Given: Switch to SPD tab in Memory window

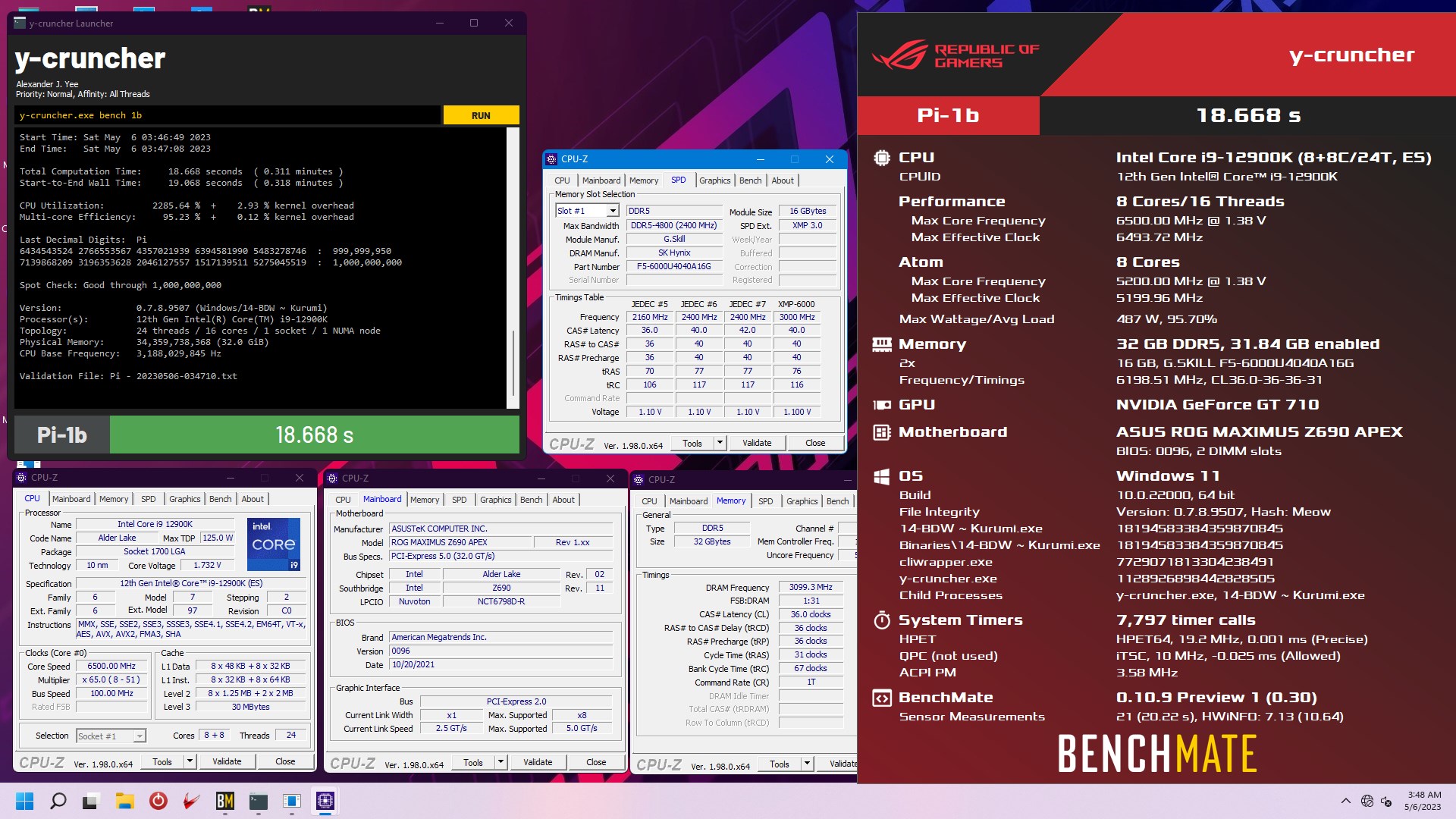Looking at the screenshot, I should click(766, 501).
